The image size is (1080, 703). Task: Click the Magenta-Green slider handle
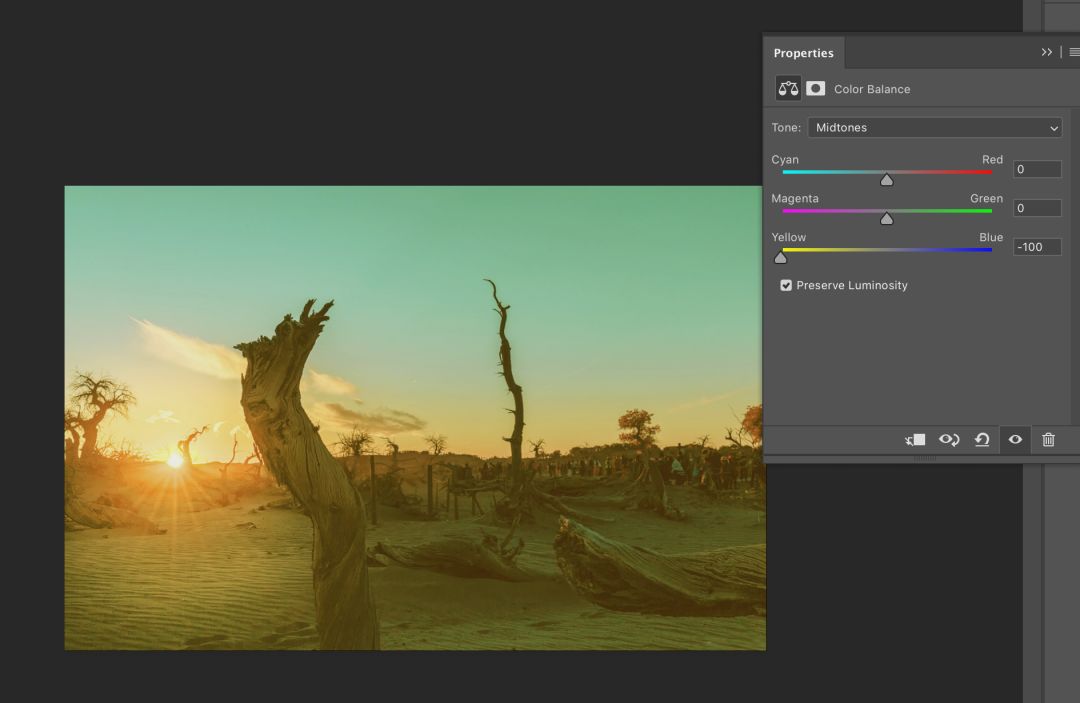coord(886,219)
